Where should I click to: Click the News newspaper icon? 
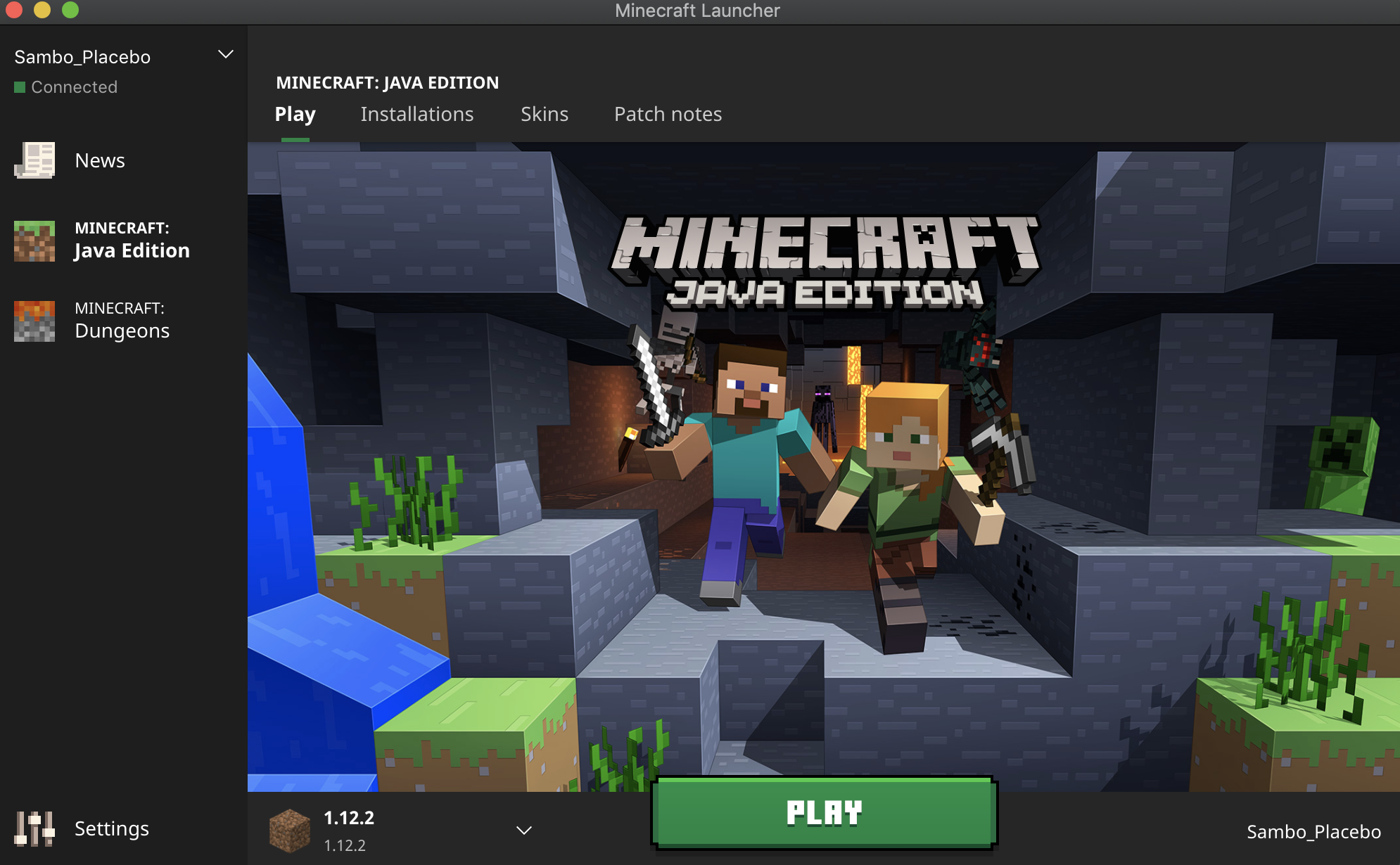pos(34,160)
